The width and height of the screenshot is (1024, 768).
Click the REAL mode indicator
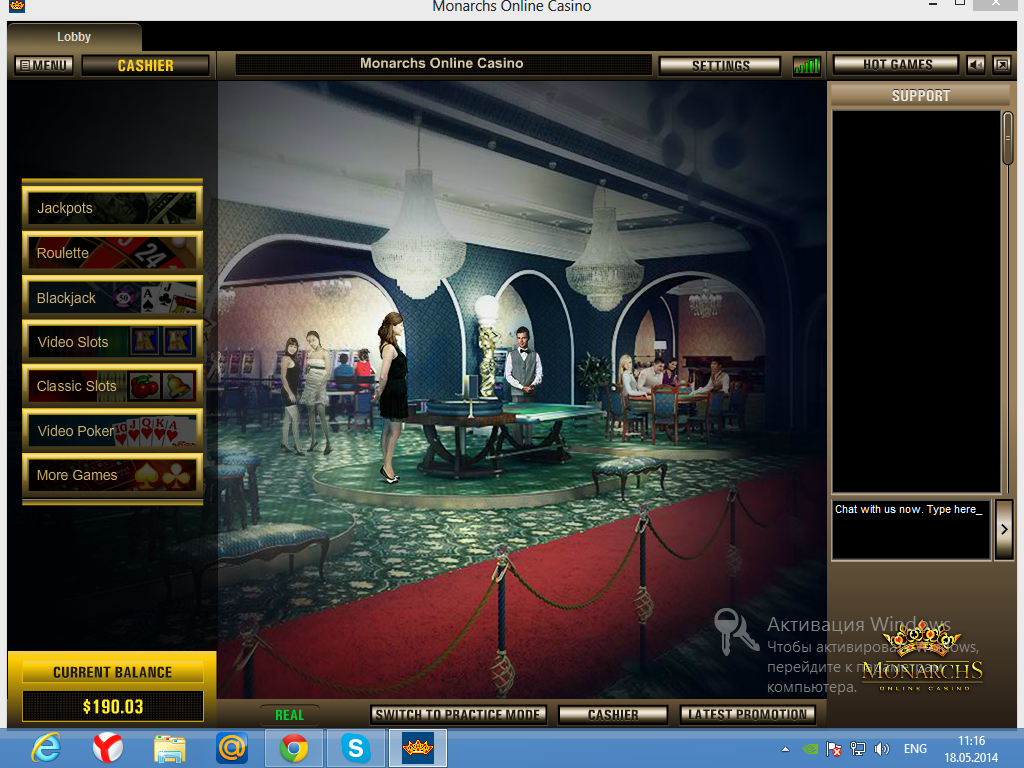click(289, 715)
